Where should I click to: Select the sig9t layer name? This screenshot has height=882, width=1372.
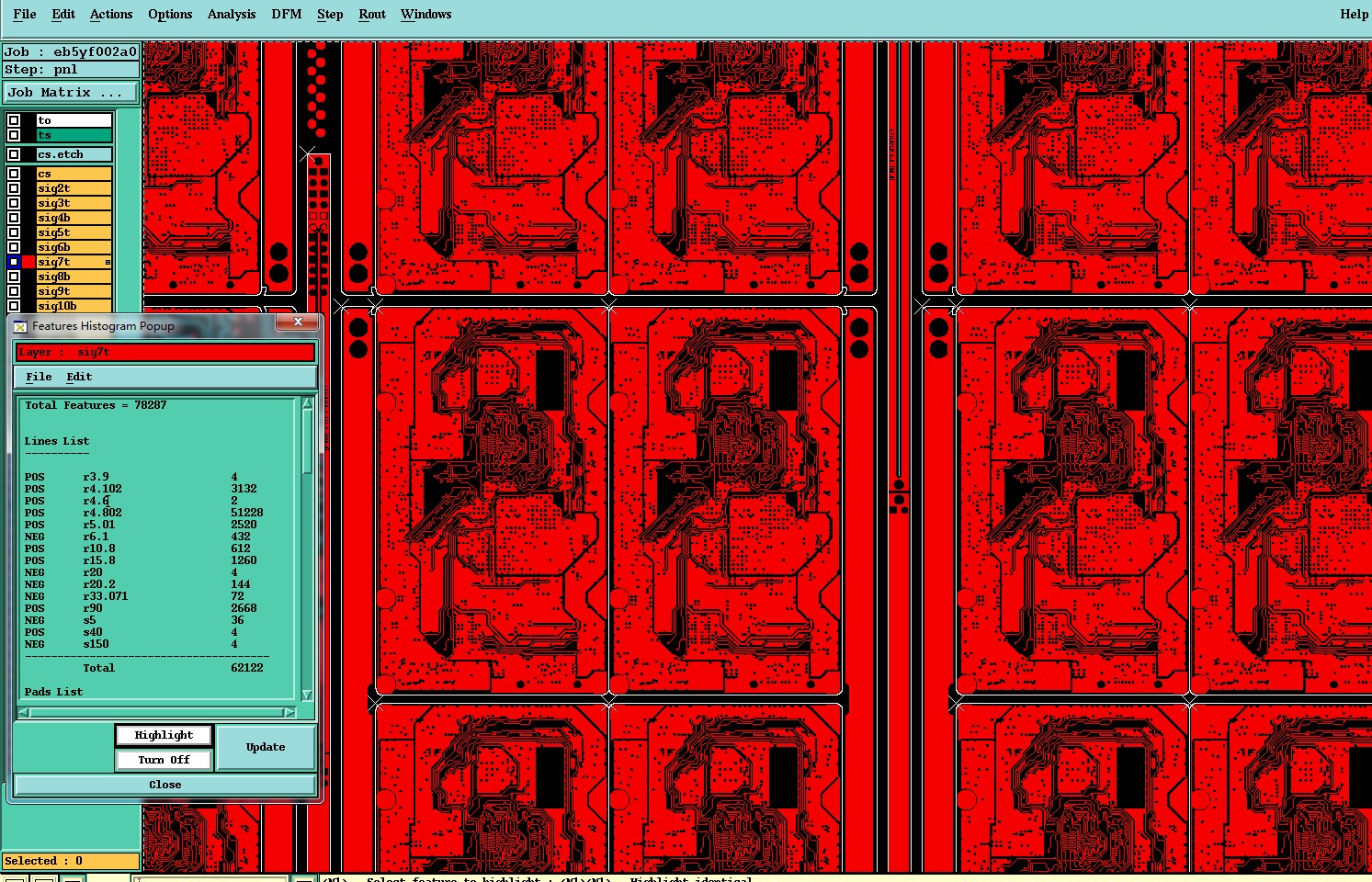click(x=74, y=291)
